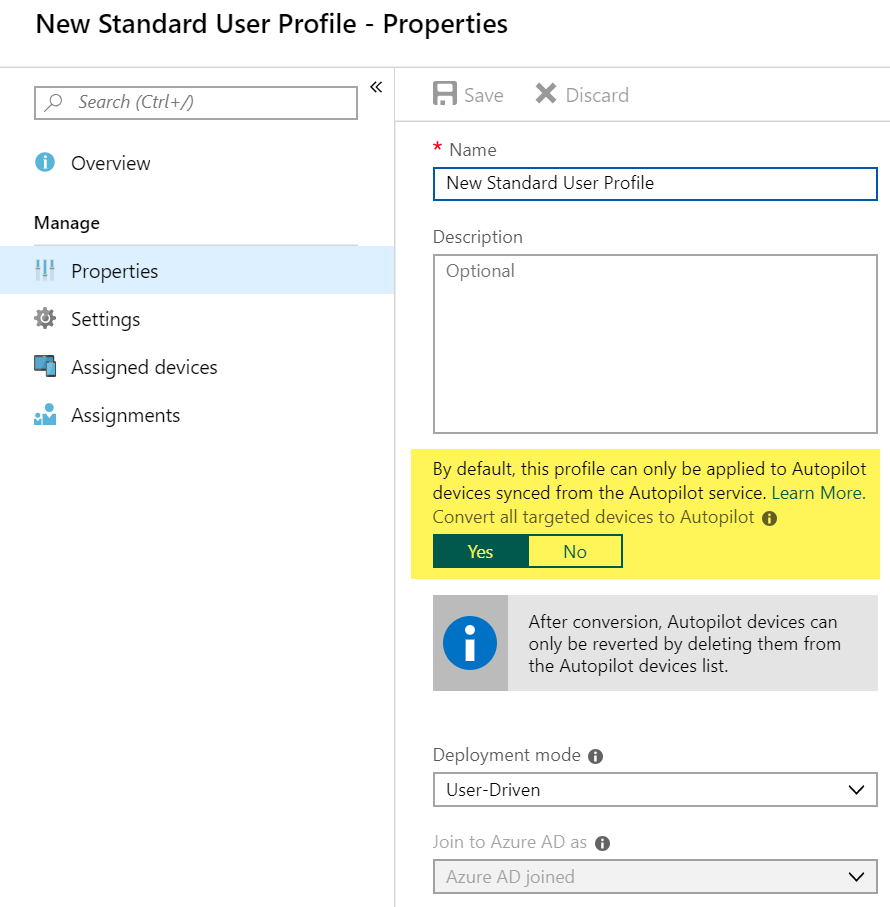Click the Properties sliders icon
Screen dimensions: 890x907
45,271
